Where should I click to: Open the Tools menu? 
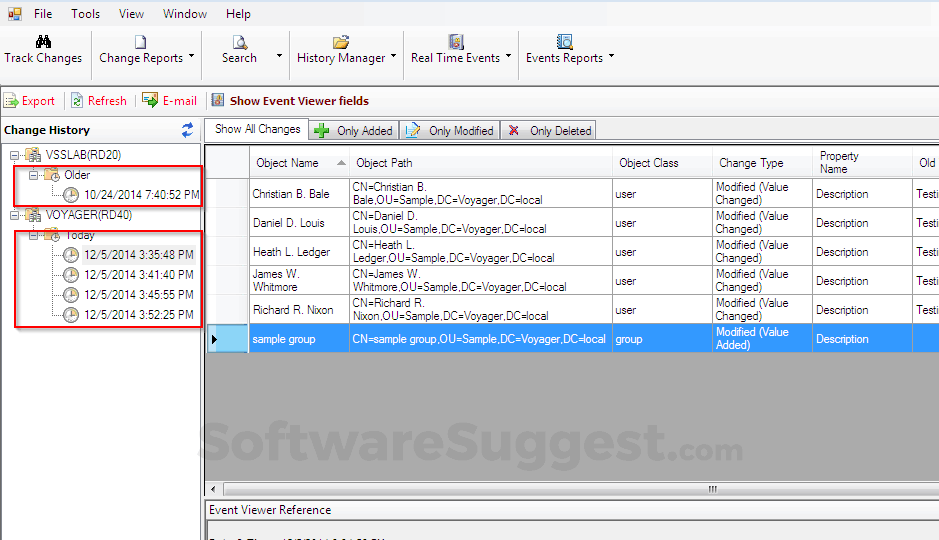86,14
